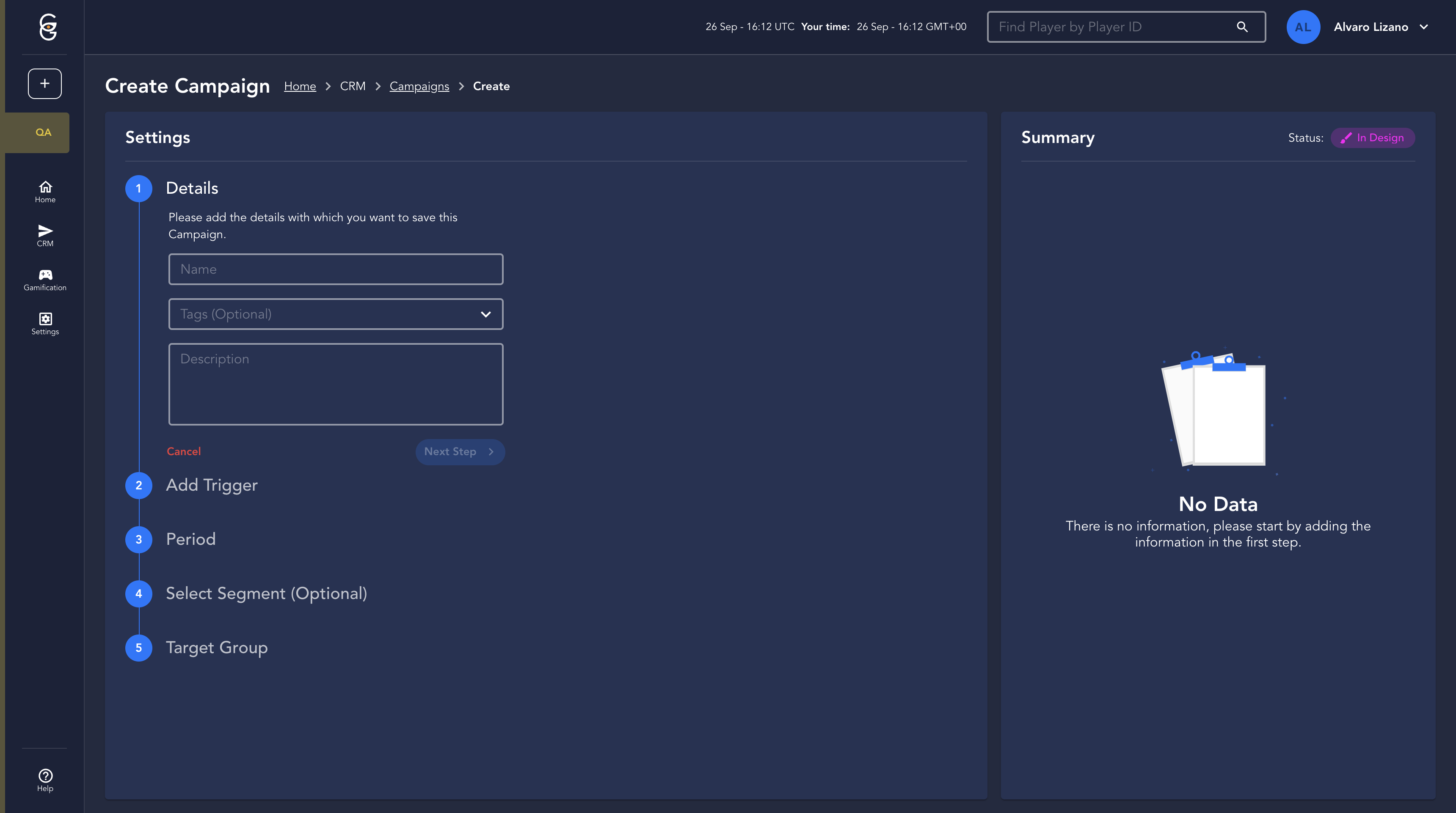Viewport: 1456px width, 813px height.
Task: Open the Help question mark icon
Action: (x=45, y=780)
